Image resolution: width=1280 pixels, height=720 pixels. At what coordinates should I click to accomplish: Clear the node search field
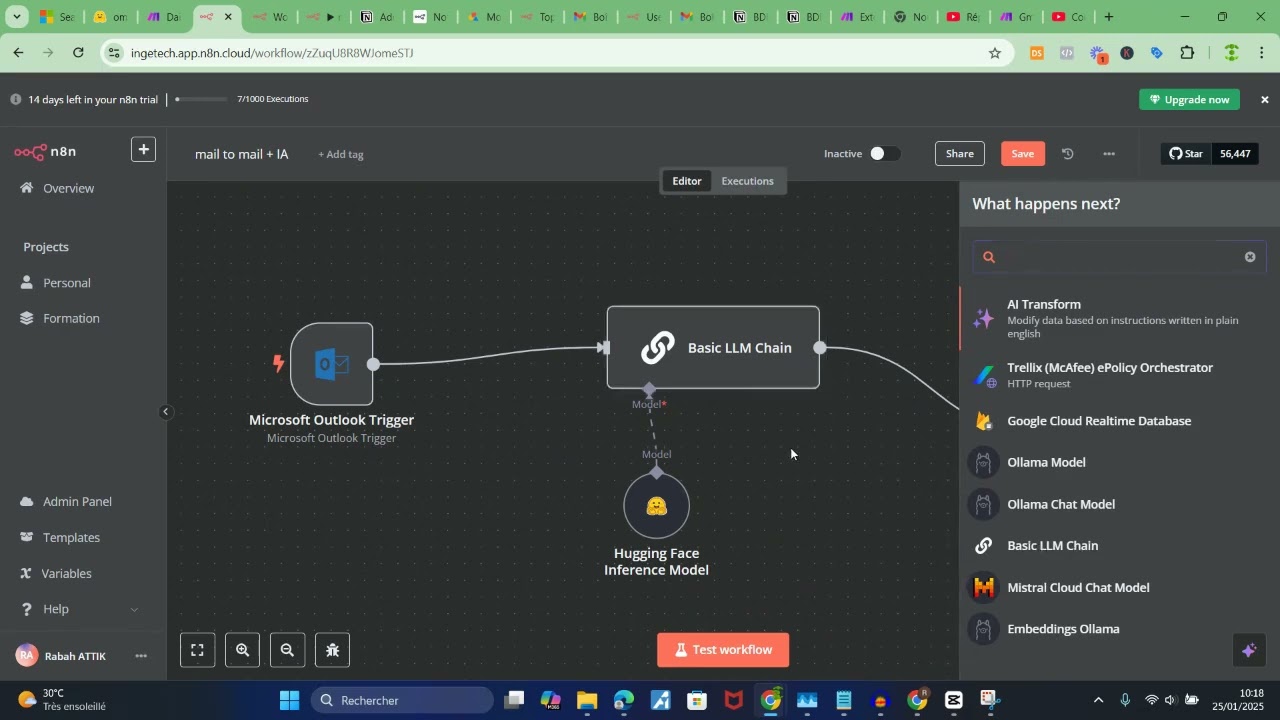1249,257
